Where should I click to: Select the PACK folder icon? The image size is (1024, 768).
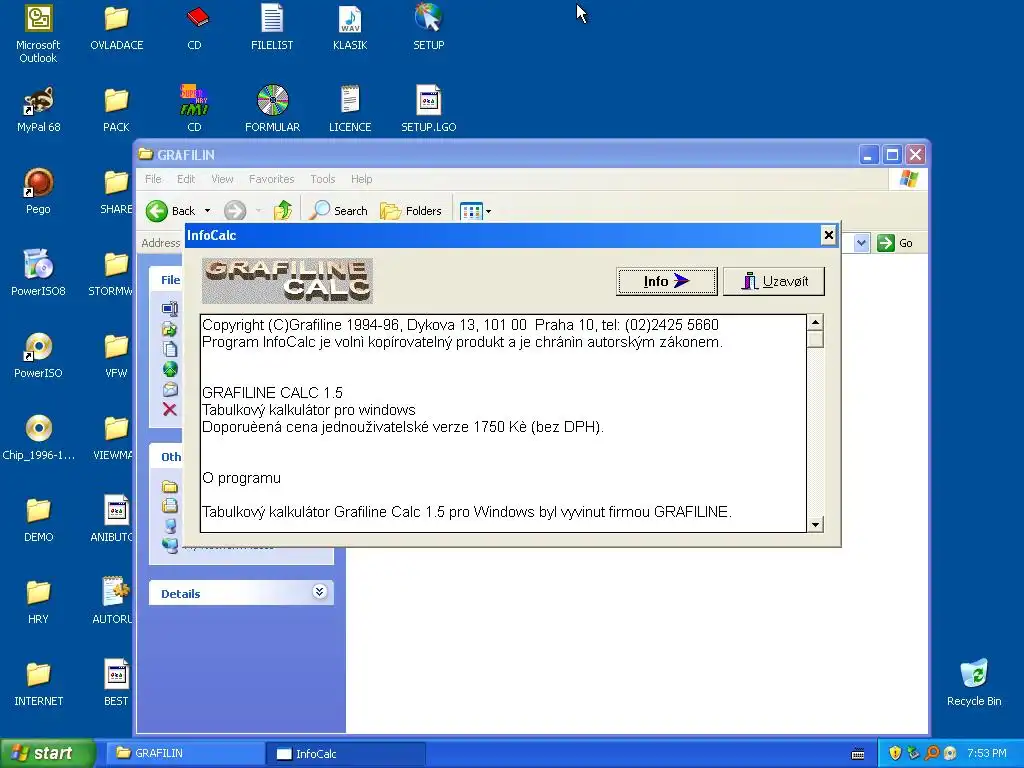coord(116,110)
